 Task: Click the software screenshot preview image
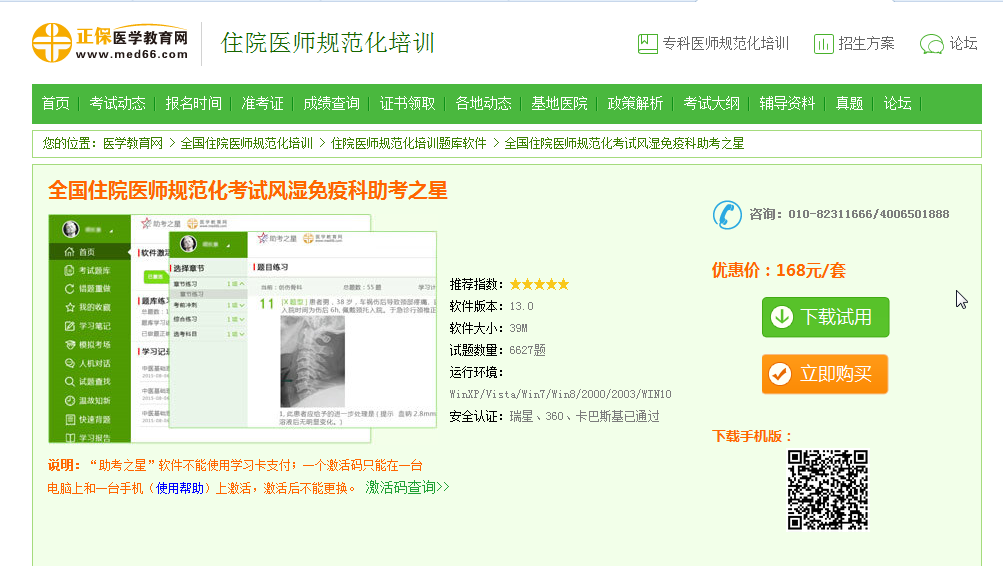[243, 328]
